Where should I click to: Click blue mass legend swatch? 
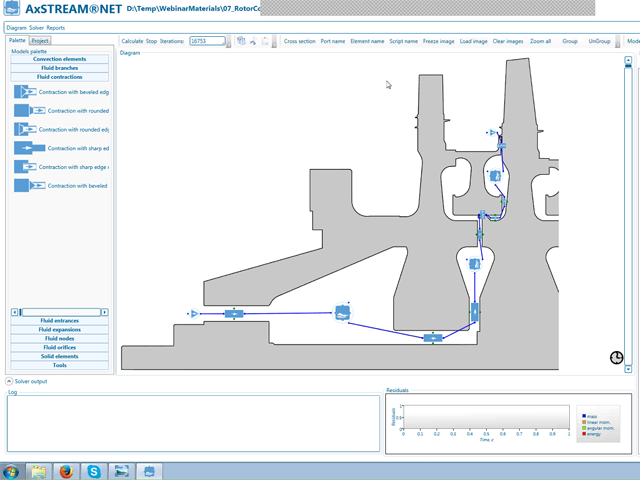click(x=584, y=416)
